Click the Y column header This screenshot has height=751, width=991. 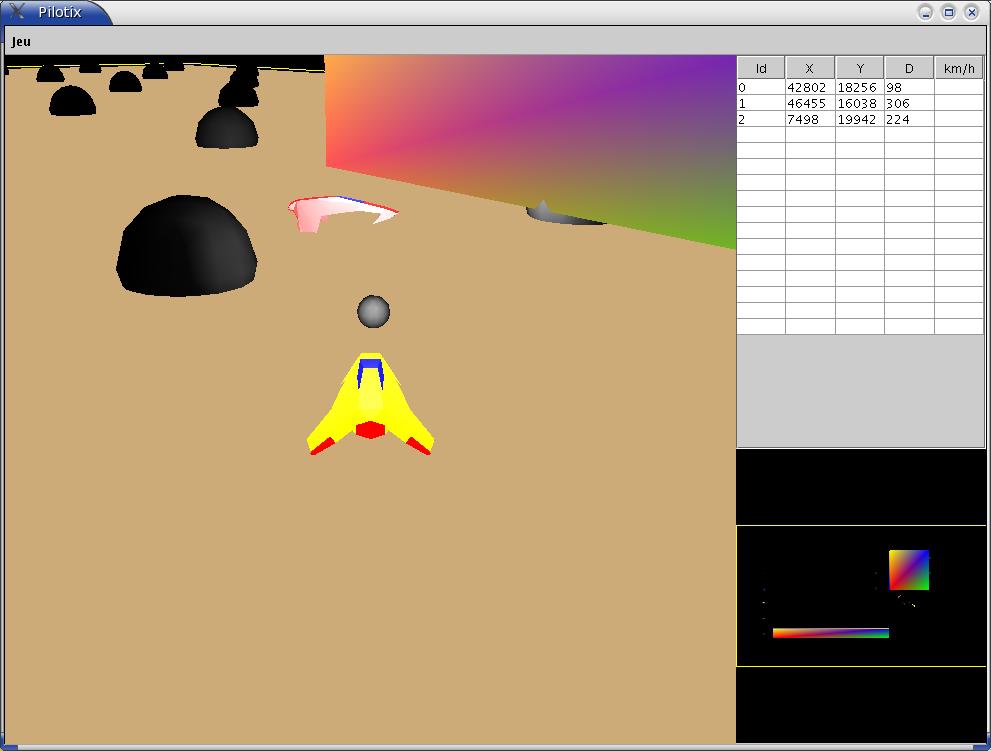click(860, 68)
